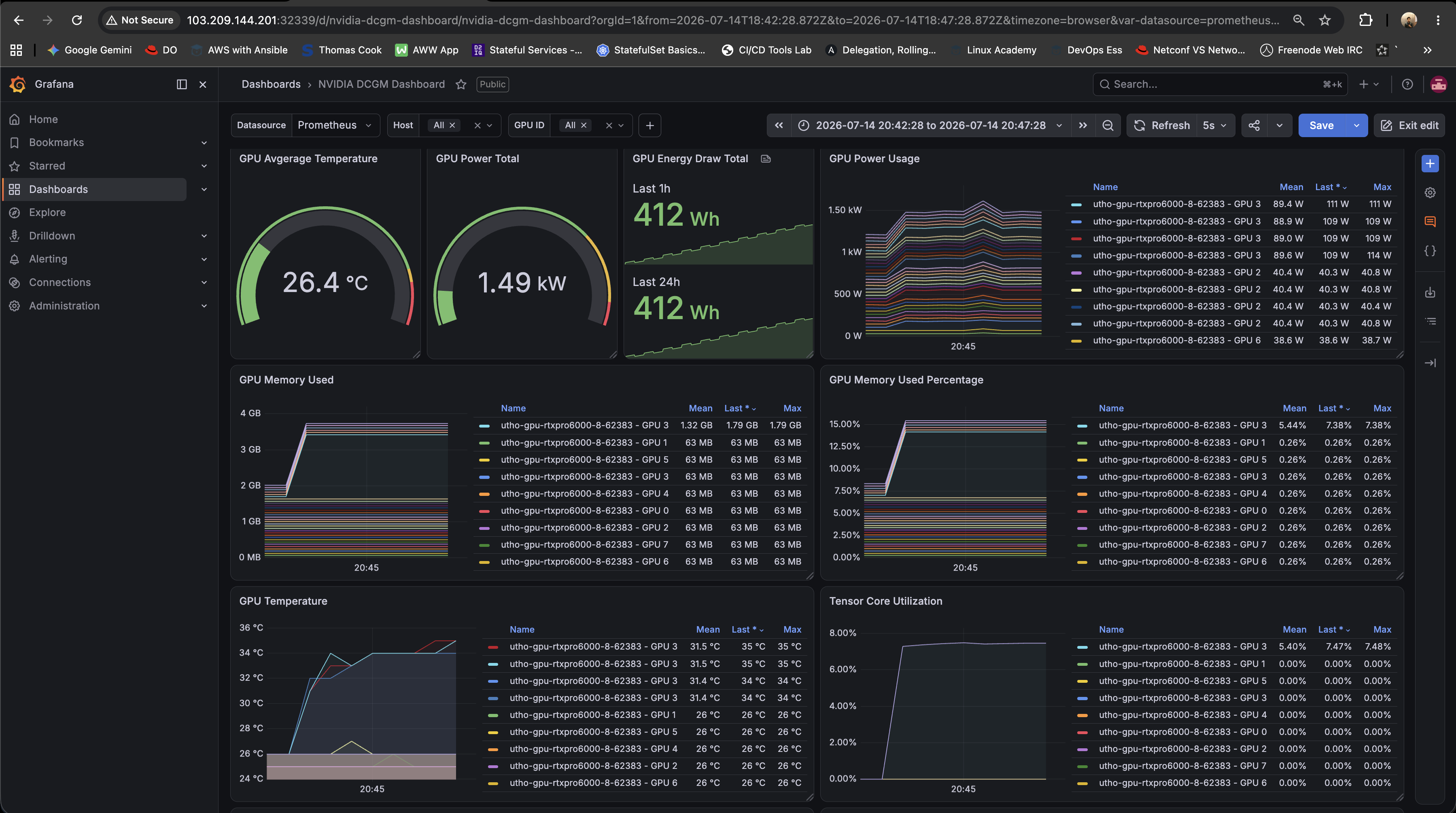Shift time range backwards
This screenshot has height=813, width=1456.
pos(779,125)
